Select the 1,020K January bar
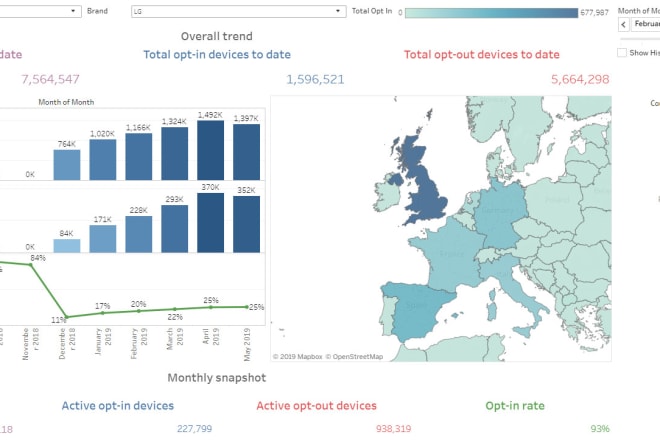Screen dimensions: 660x440 (x=103, y=160)
